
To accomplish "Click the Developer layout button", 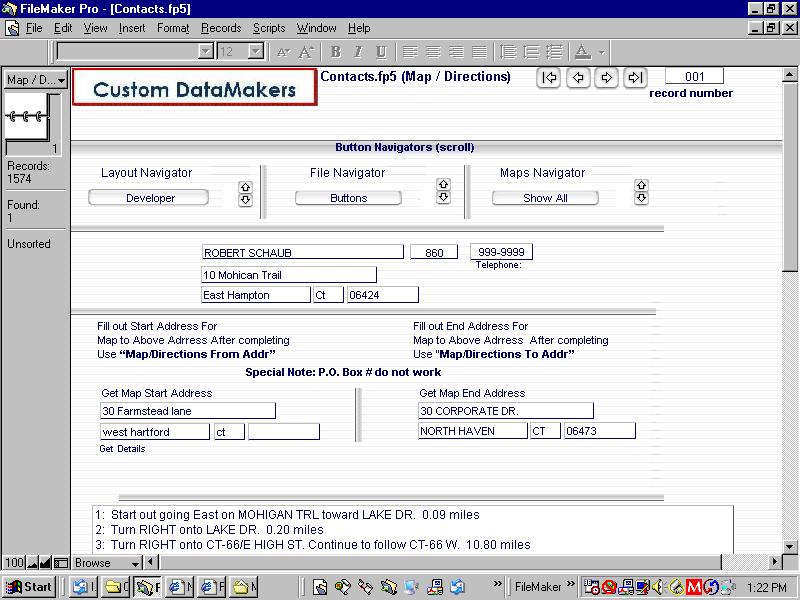I will [x=148, y=198].
